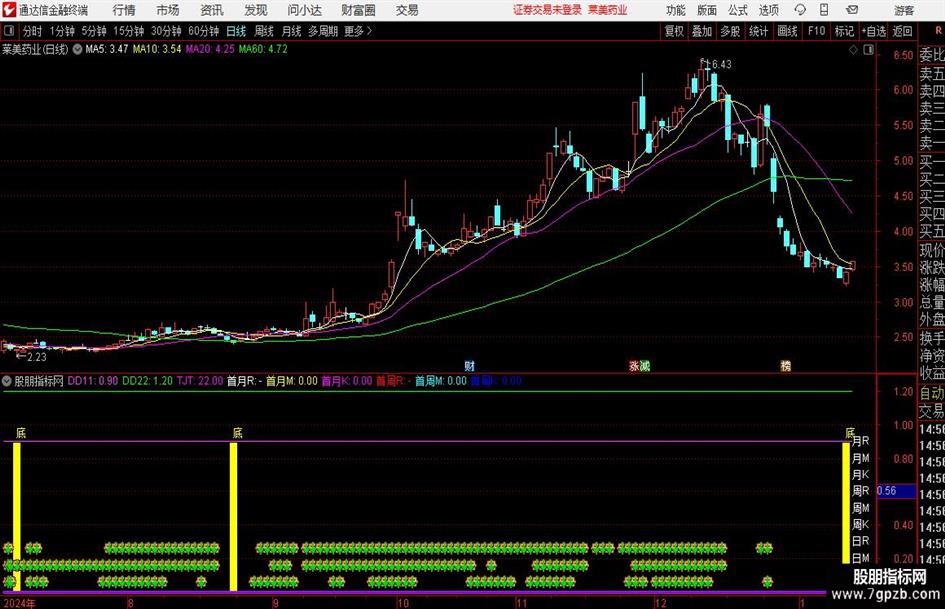Switch to 分时 chart period
The width and height of the screenshot is (945, 609).
(33, 31)
